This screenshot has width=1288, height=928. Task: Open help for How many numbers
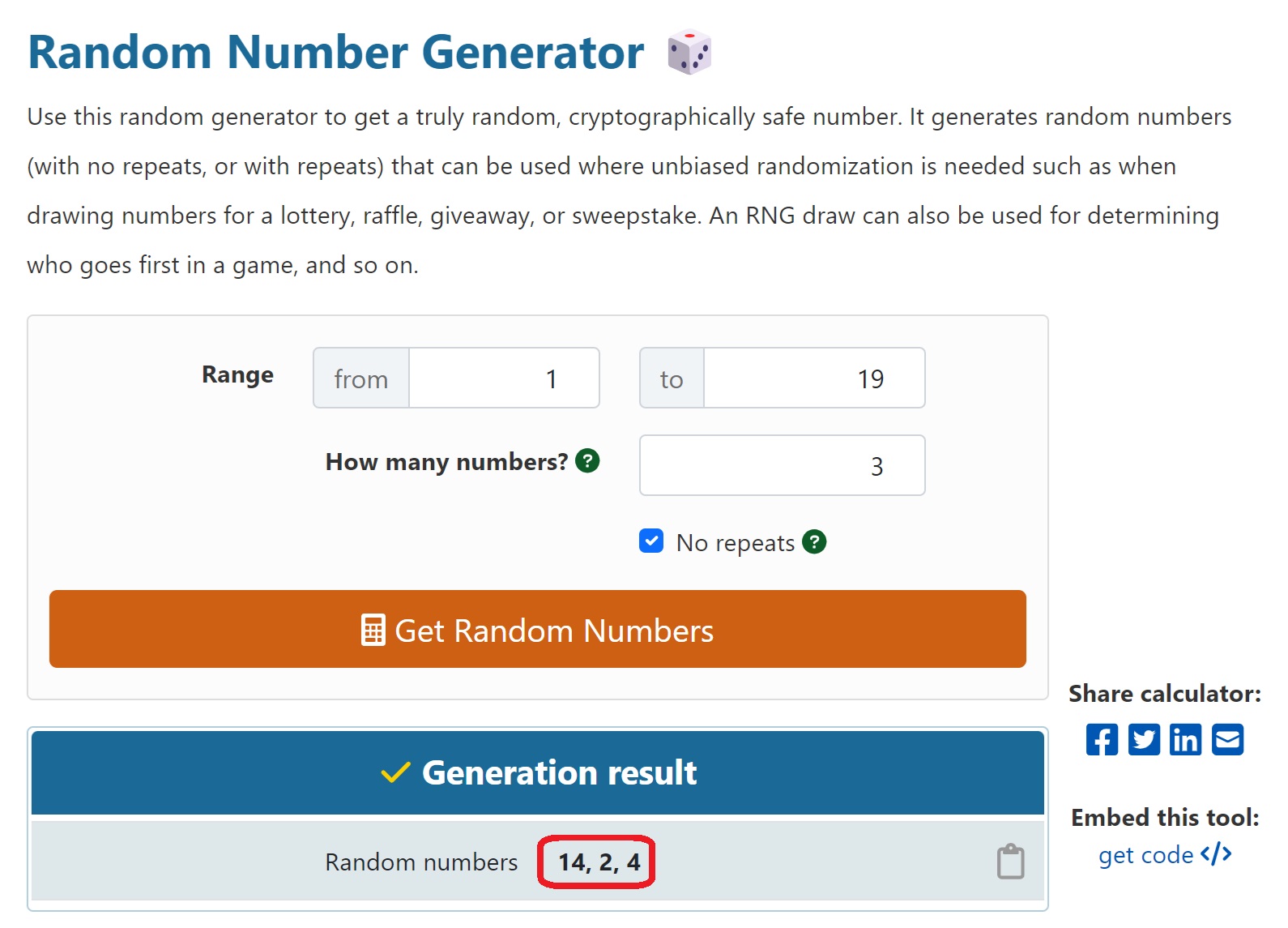[587, 461]
